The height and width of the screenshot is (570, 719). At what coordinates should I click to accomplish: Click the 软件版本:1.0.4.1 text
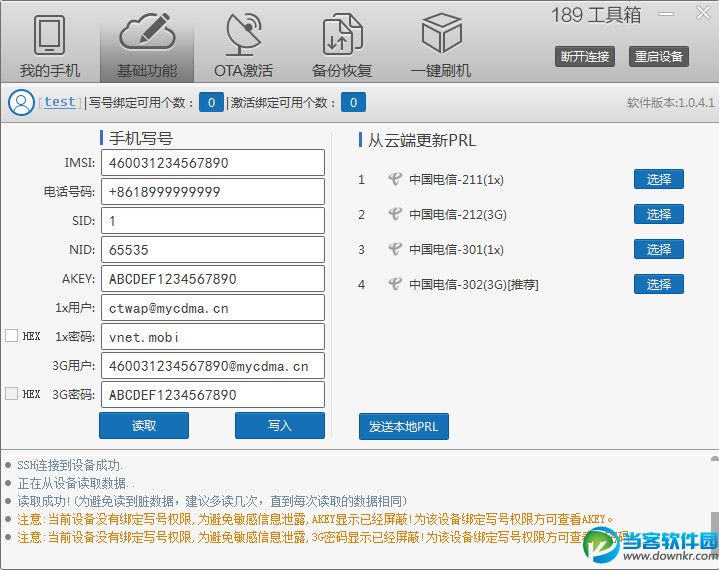(670, 103)
